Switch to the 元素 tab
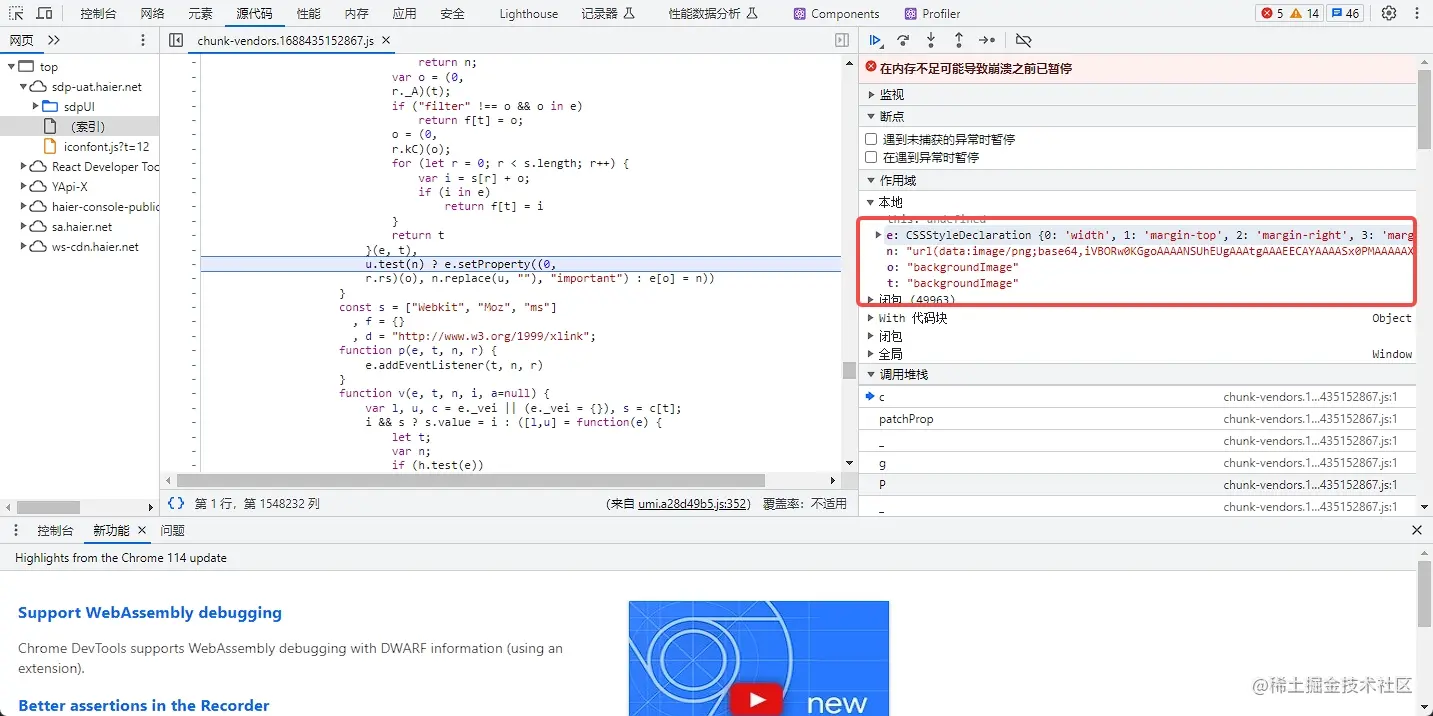The width and height of the screenshot is (1433, 716). point(200,13)
